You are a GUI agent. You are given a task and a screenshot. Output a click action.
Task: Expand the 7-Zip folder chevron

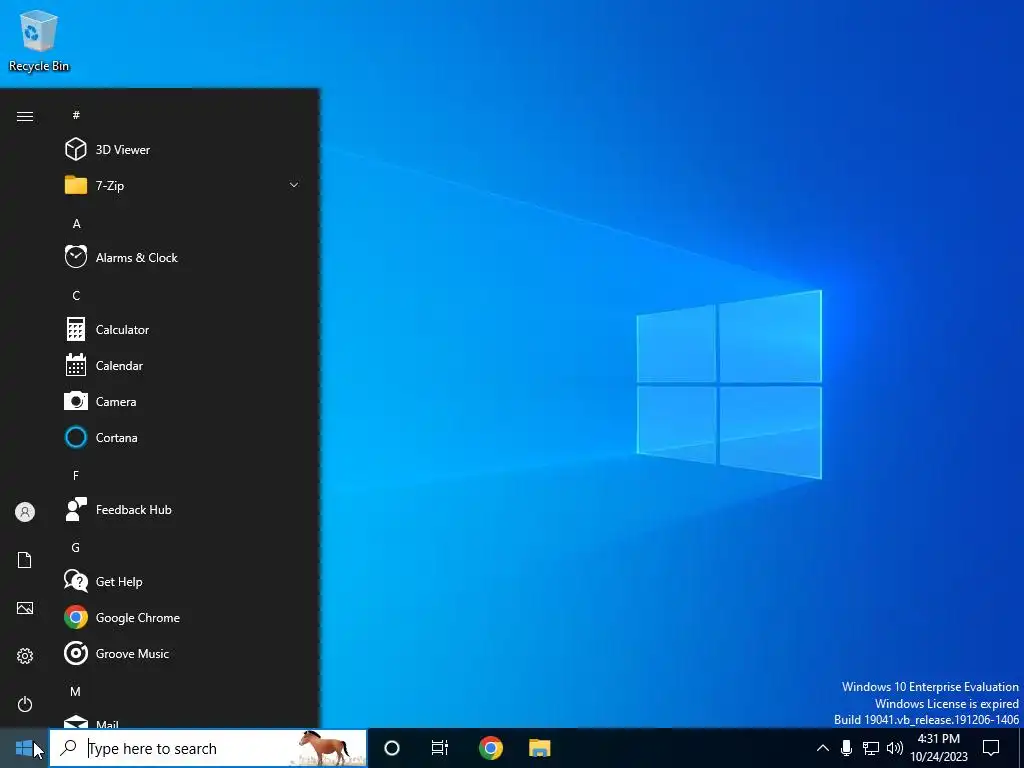click(x=294, y=185)
